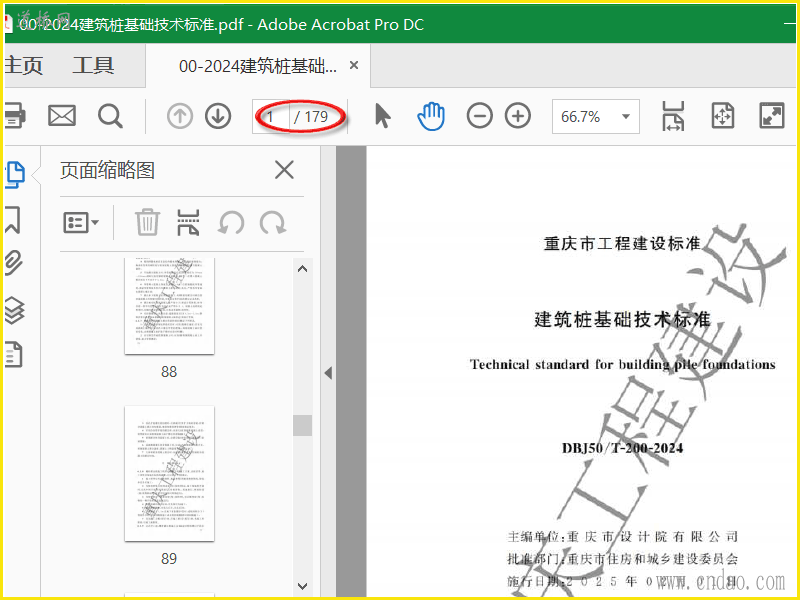
Task: Open the bottom sidebar page-content icon
Action: [14, 355]
